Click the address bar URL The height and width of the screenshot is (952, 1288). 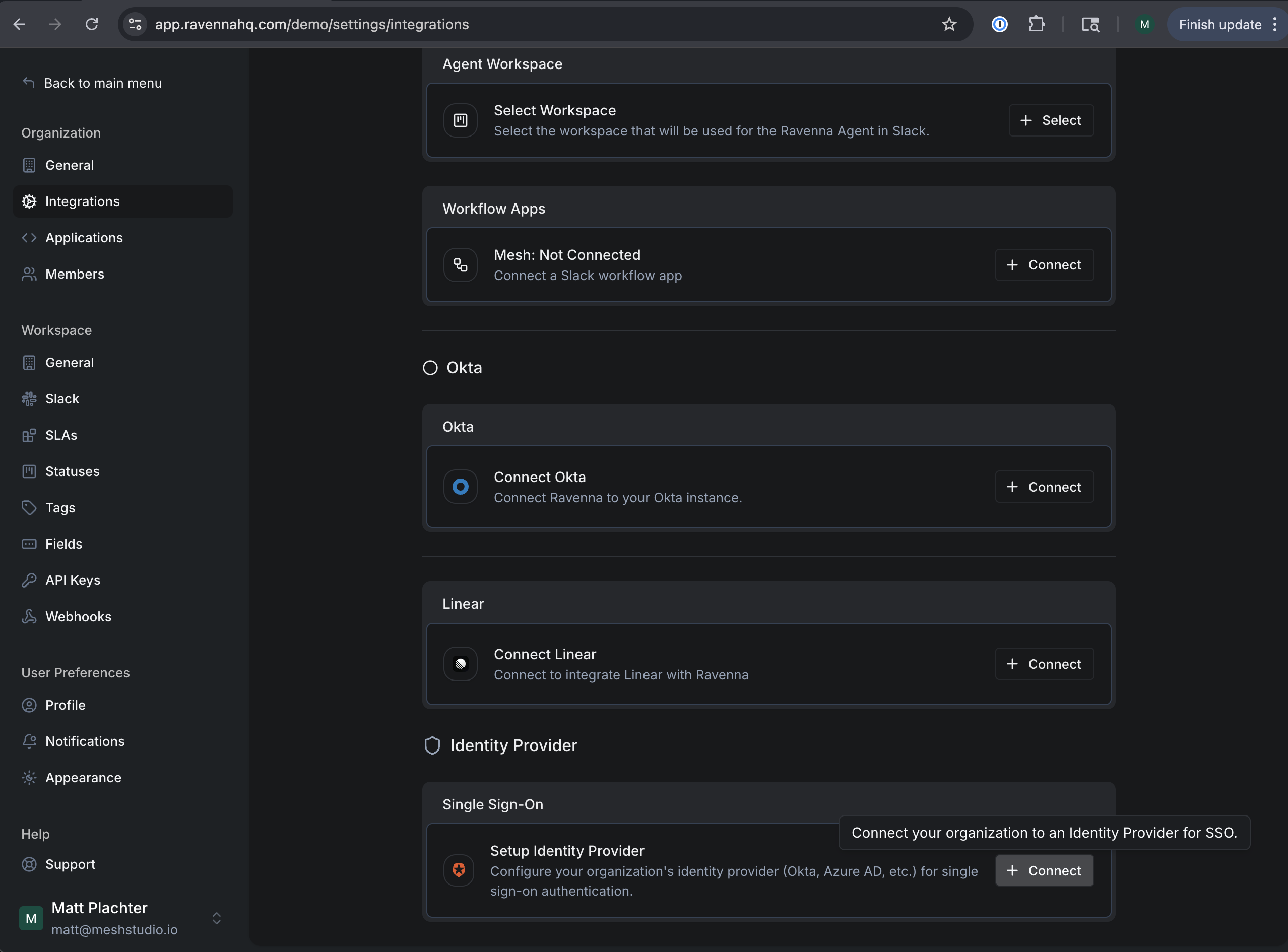[311, 24]
